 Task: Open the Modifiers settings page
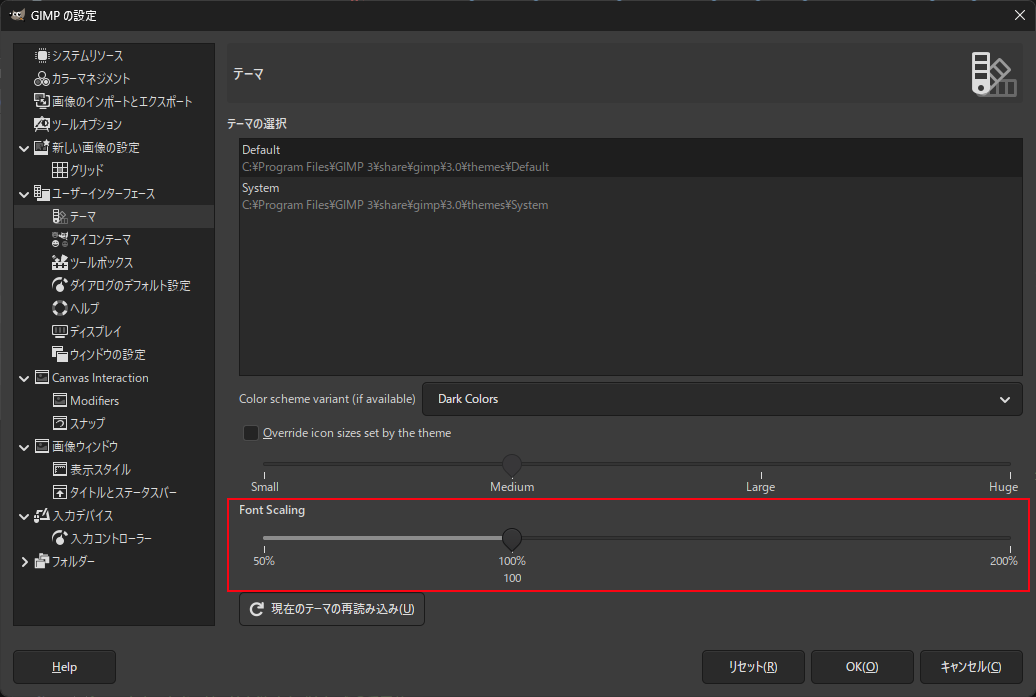(x=94, y=401)
